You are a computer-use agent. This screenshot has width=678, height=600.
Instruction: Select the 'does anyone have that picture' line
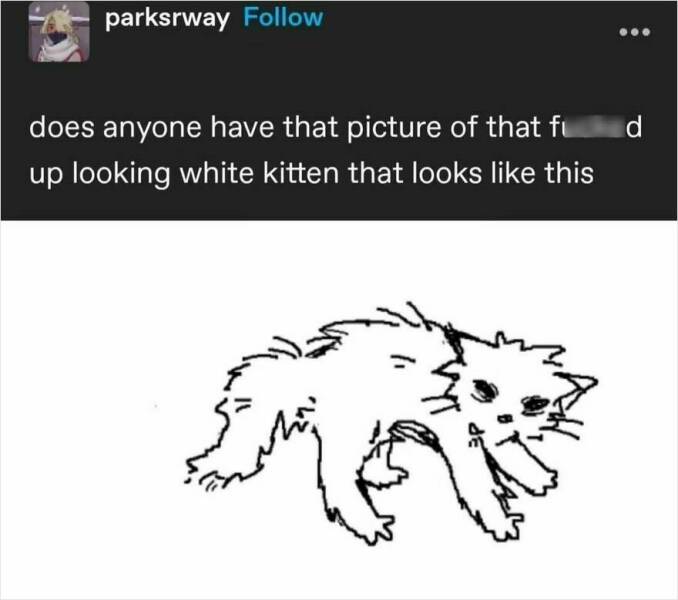pos(336,128)
